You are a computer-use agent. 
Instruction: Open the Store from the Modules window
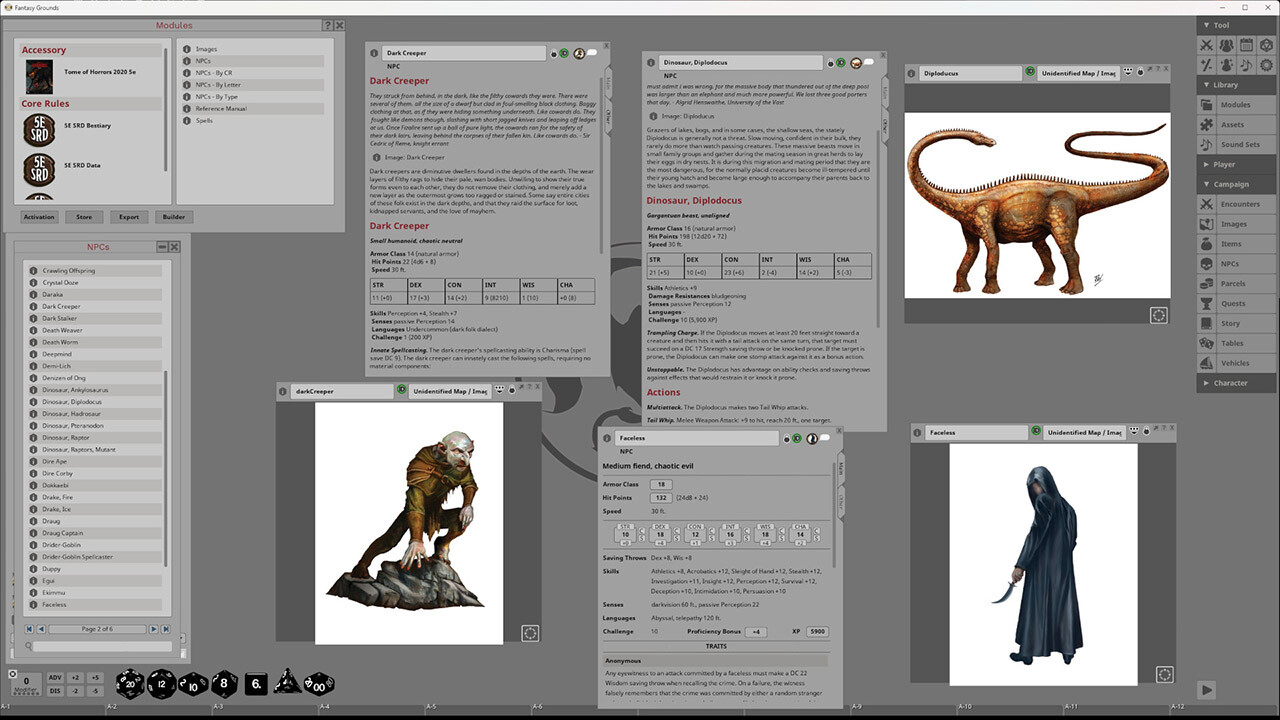(84, 216)
